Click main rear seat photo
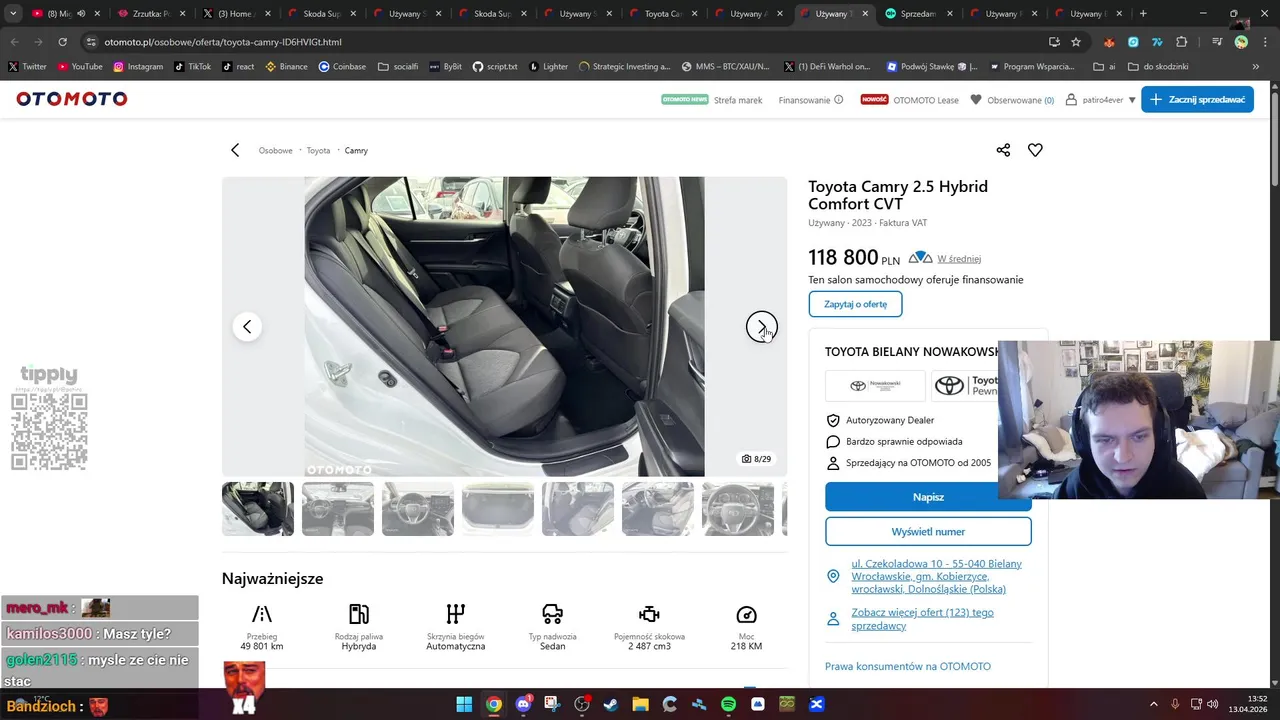Image resolution: width=1280 pixels, height=720 pixels. click(x=504, y=327)
